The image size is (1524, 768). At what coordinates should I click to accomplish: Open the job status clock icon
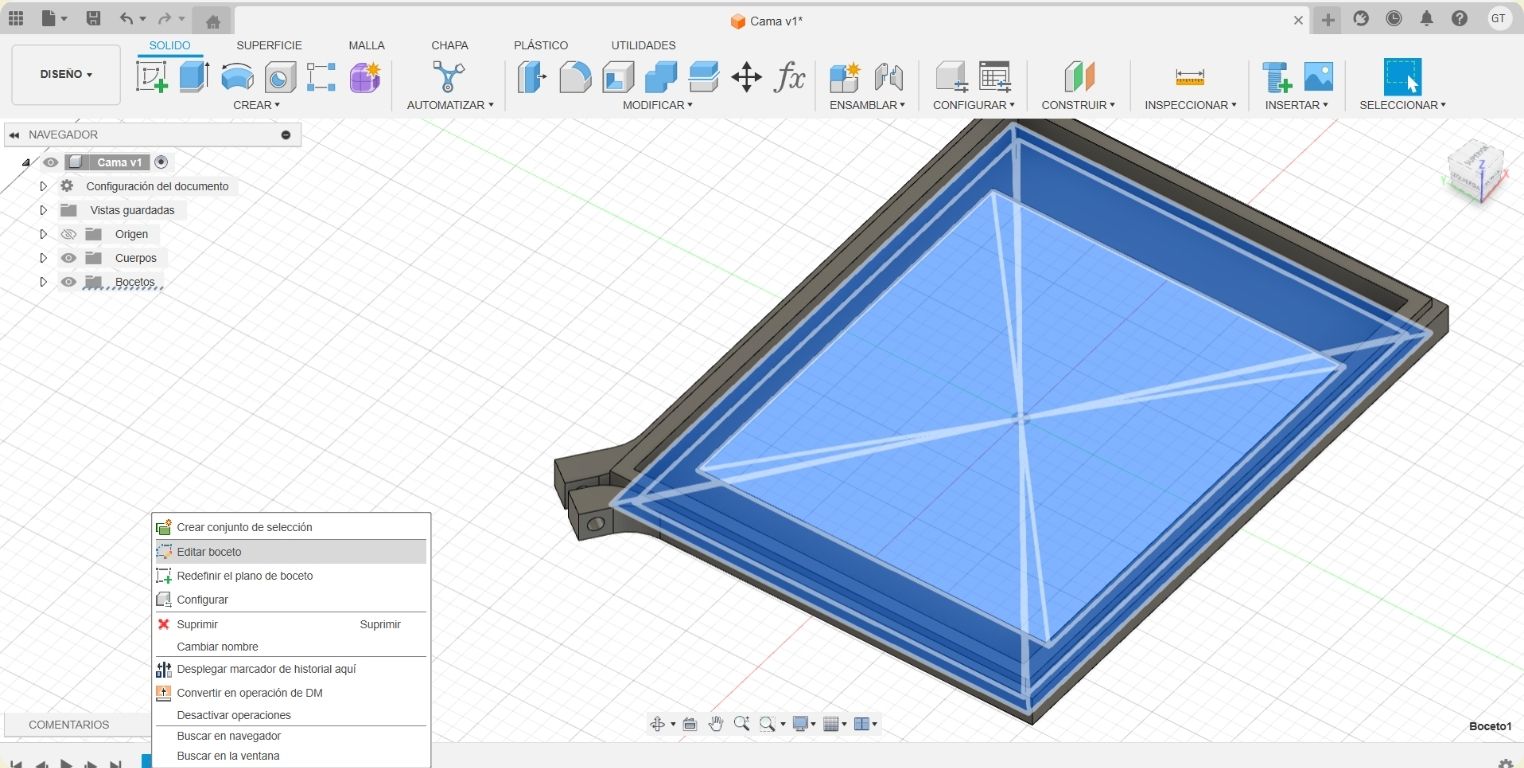(1394, 19)
